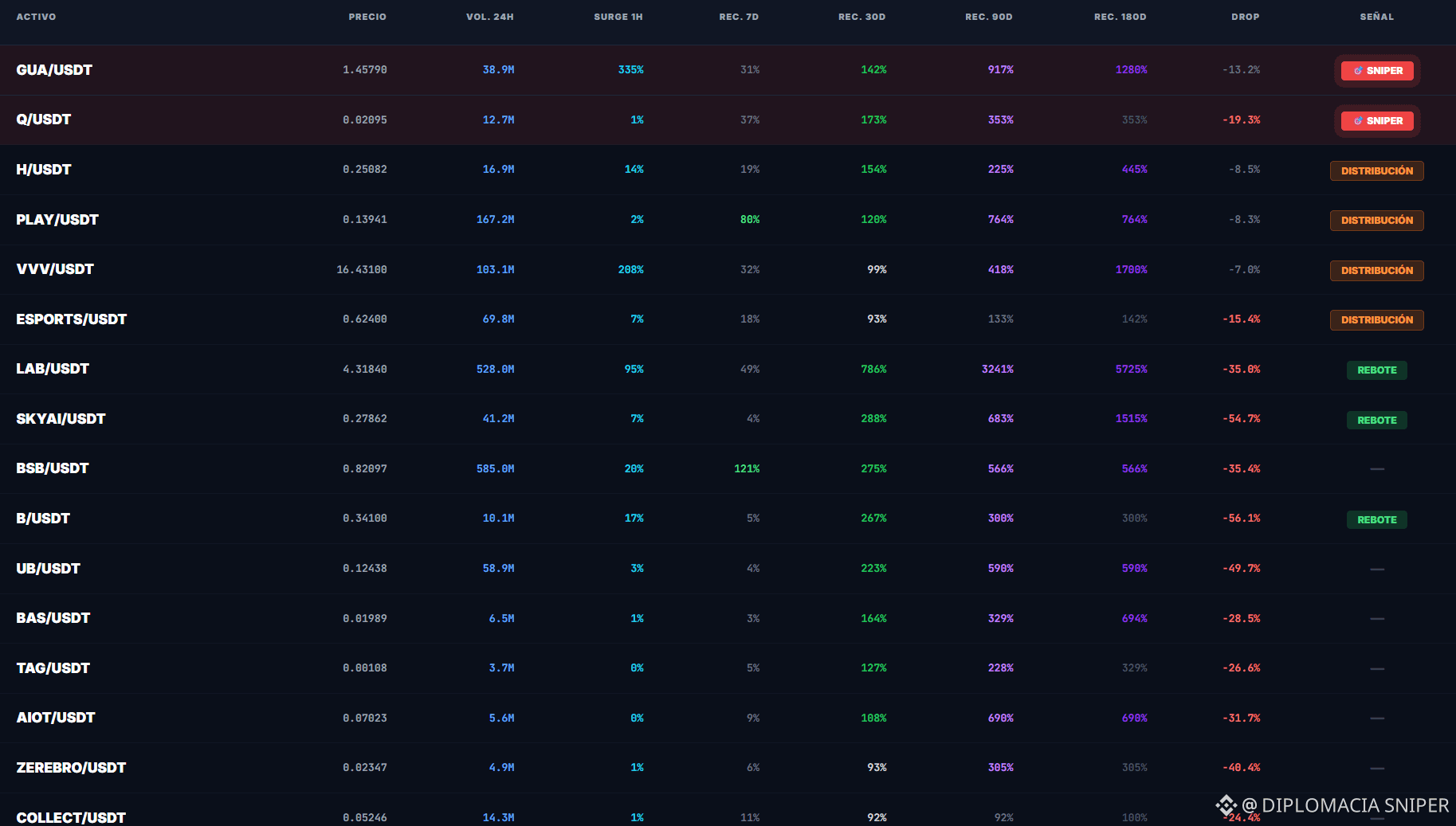
Task: Click the PRECIO column header
Action: pyautogui.click(x=367, y=17)
